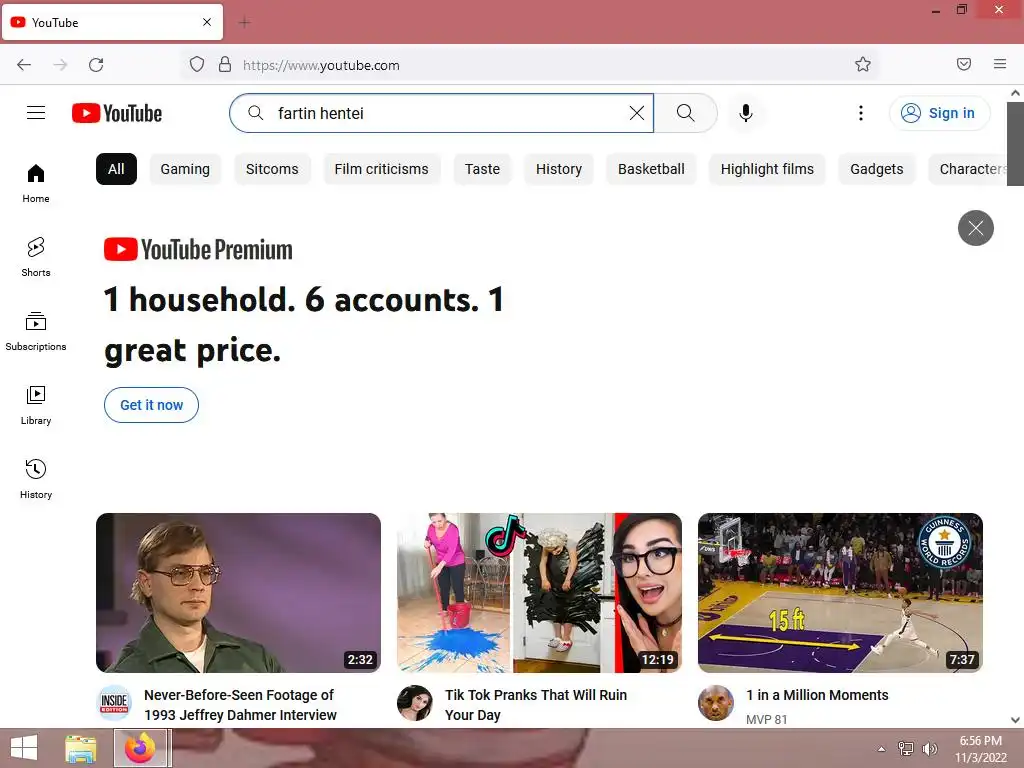1024x768 pixels.
Task: Select the Gadgets filter chip
Action: [876, 169]
